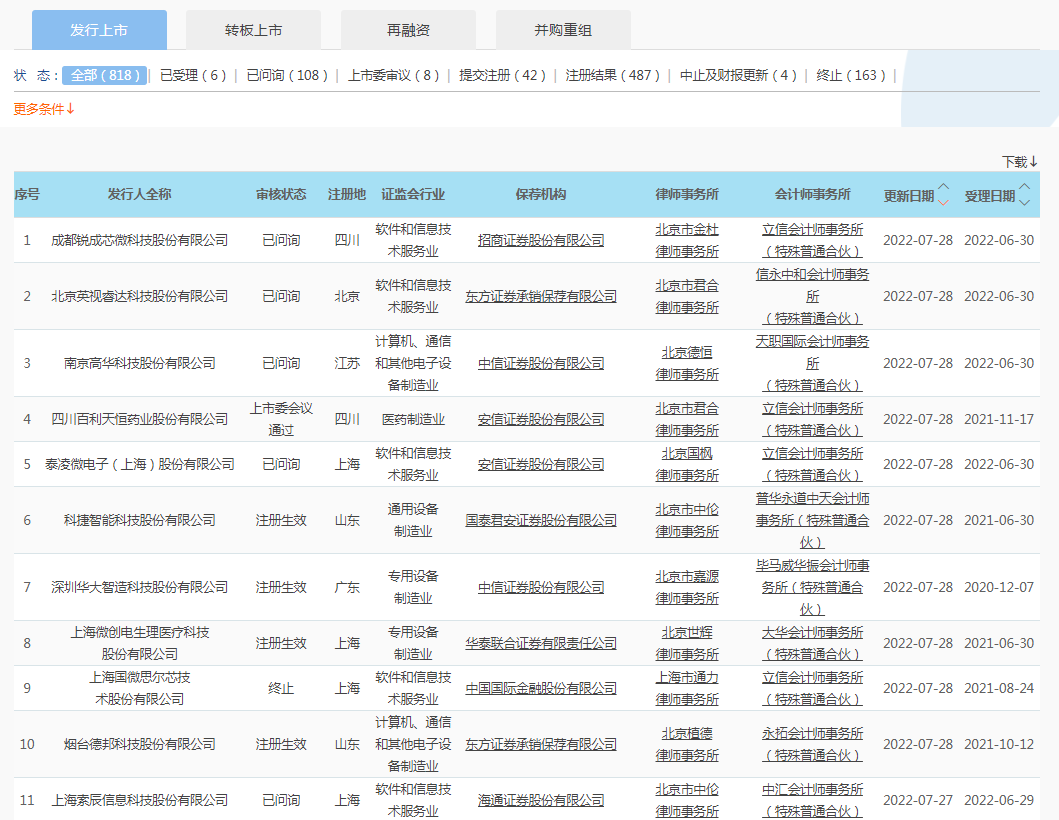Screen dimensions: 1059x820
Task: Open the 再融资 tab
Action: pos(408,30)
